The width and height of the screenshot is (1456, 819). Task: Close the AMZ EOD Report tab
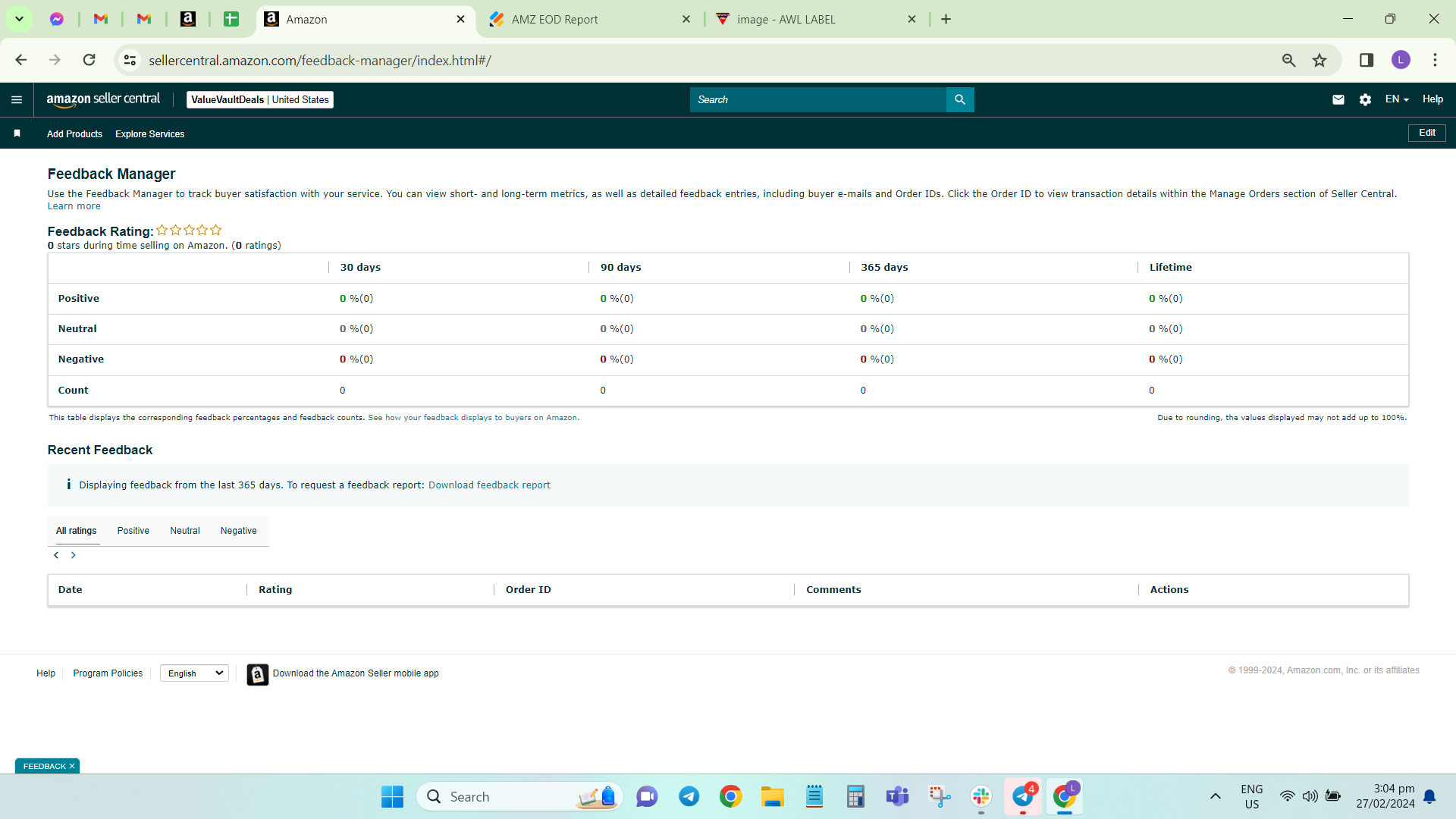(x=686, y=19)
